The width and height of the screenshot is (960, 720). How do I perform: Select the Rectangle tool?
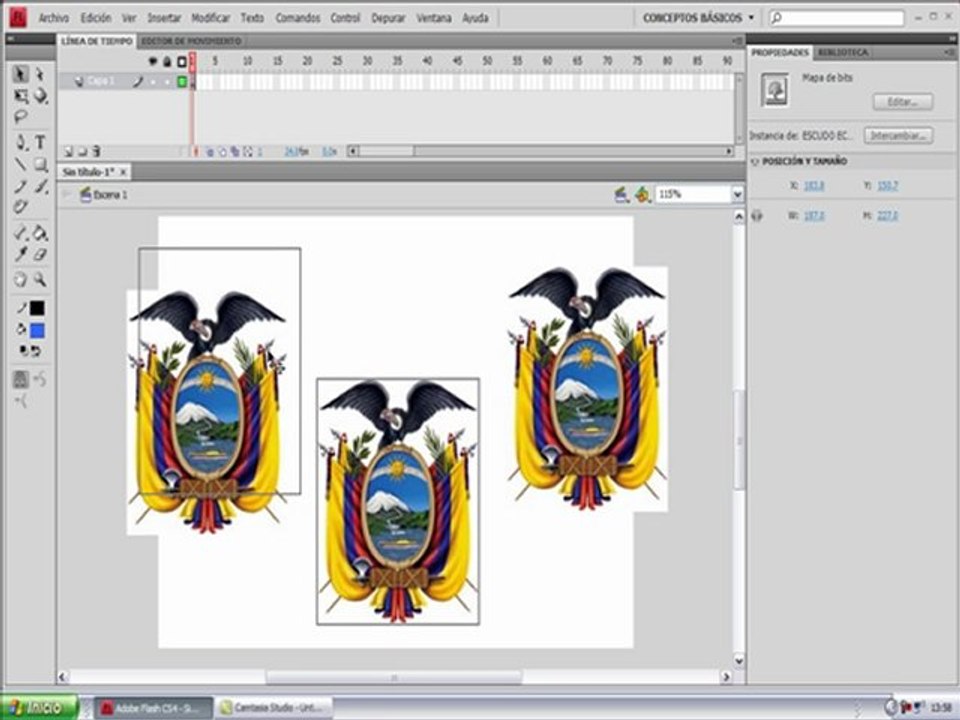click(x=40, y=164)
